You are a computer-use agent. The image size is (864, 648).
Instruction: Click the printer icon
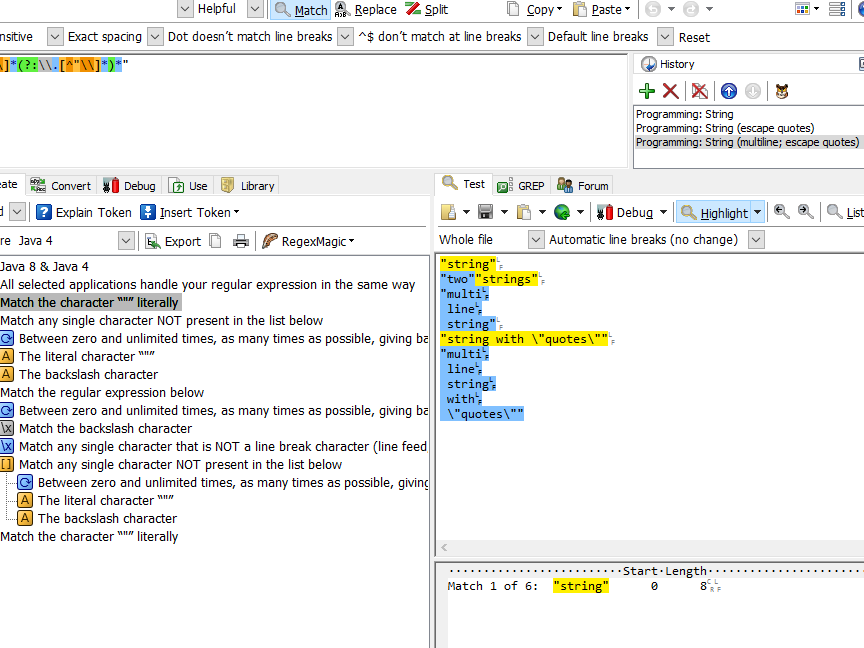[241, 241]
